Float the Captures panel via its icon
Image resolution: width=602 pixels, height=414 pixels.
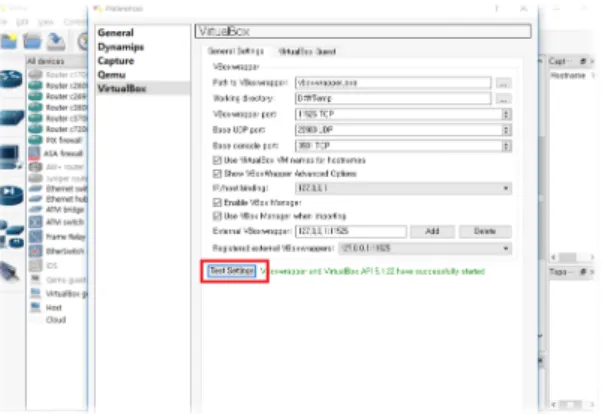click(x=583, y=61)
